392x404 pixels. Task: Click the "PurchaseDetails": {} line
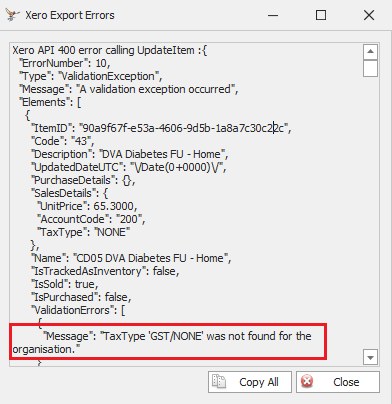point(83,180)
